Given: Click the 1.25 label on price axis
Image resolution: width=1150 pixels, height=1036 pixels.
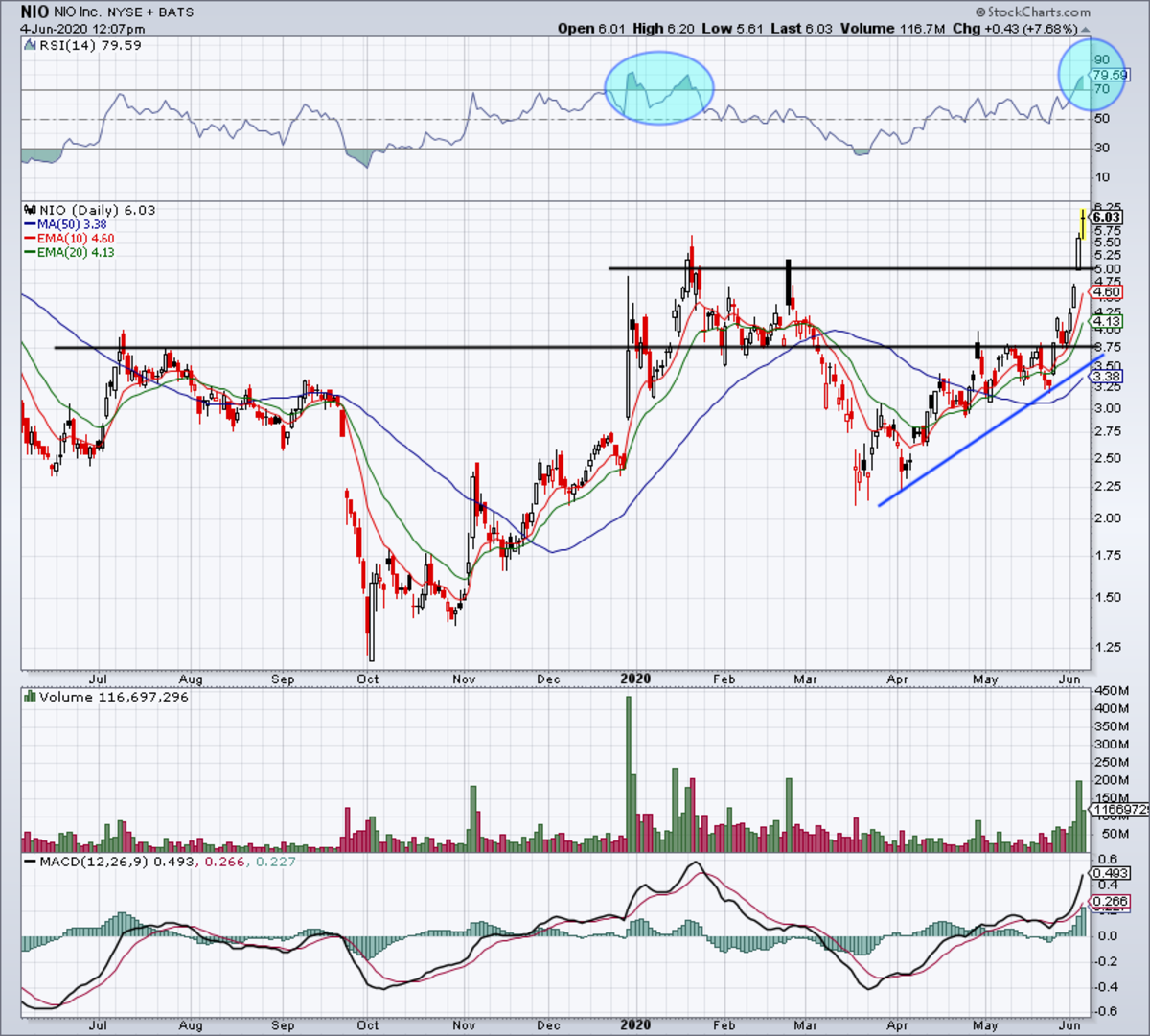Looking at the screenshot, I should tap(1108, 648).
